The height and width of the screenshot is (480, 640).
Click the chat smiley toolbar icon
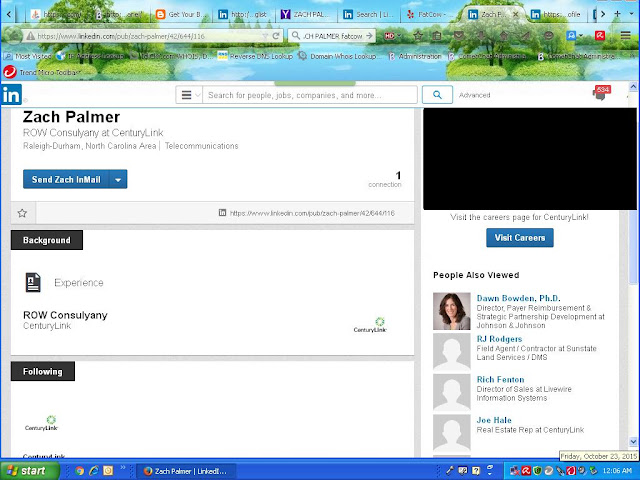click(x=549, y=36)
